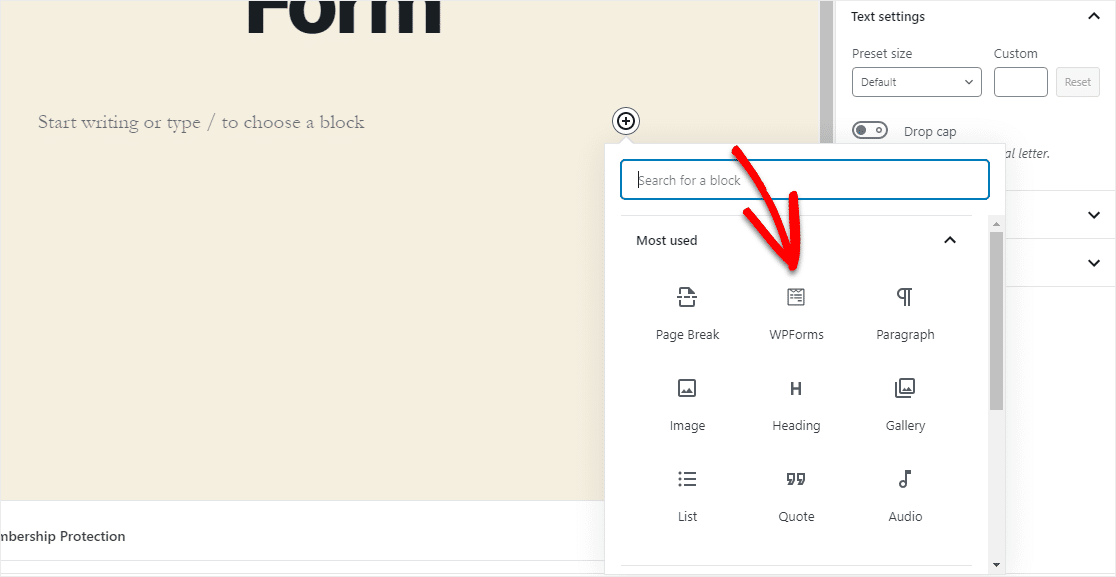Collapse the Most used section
The height and width of the screenshot is (577, 1116).
949,240
